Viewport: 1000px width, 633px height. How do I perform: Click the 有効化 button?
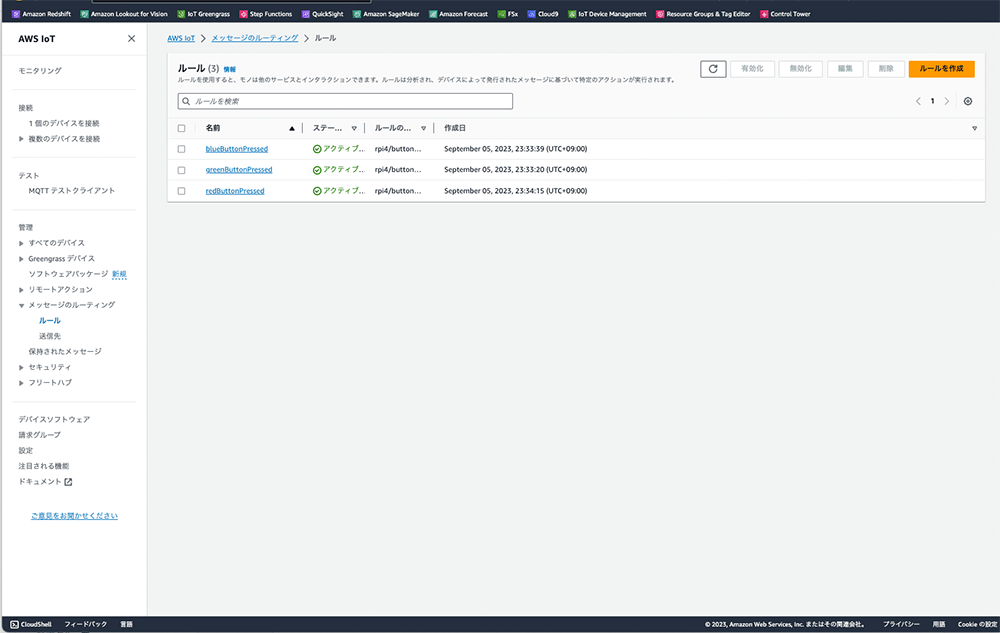coord(752,69)
